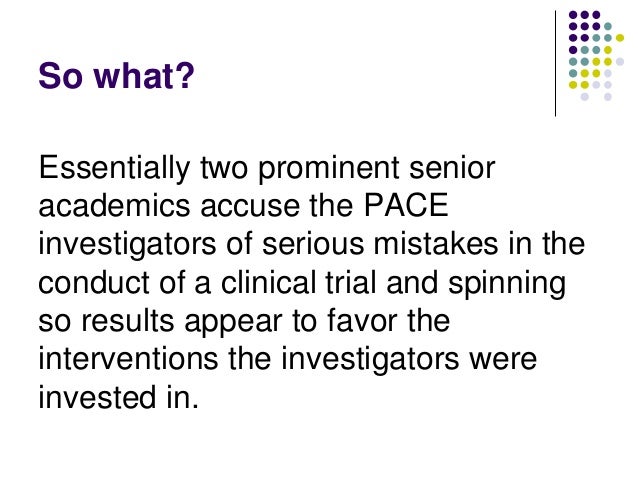Click the word 'conduct' in the body text
The width and height of the screenshot is (638, 479).
coord(94,282)
